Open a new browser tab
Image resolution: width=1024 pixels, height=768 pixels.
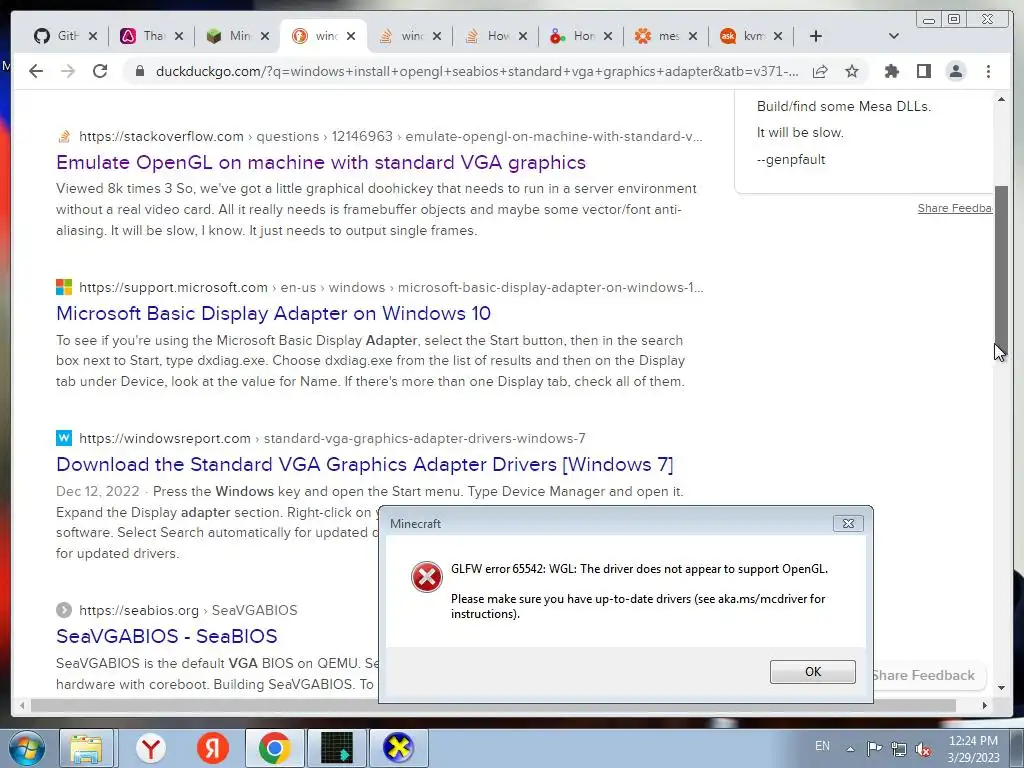click(816, 36)
